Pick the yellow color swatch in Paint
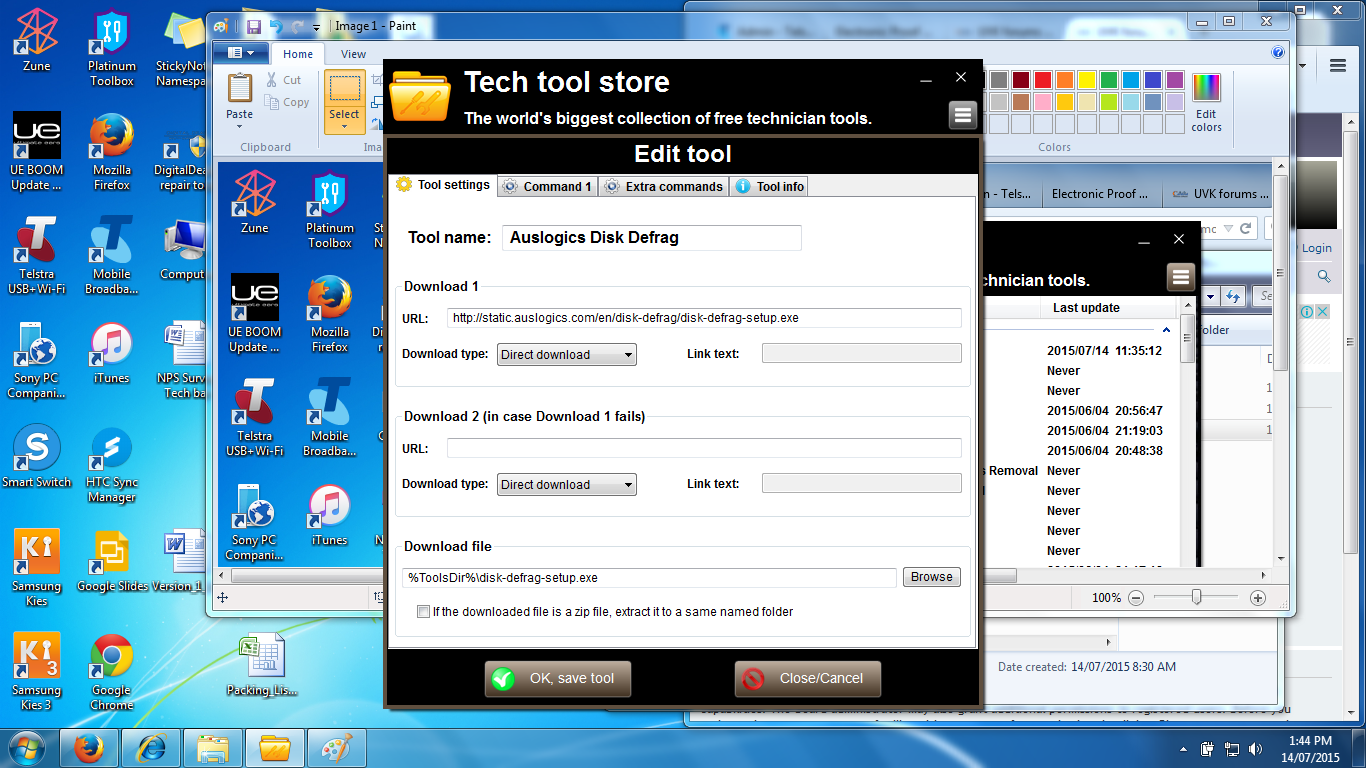This screenshot has height=768, width=1366. point(1086,80)
